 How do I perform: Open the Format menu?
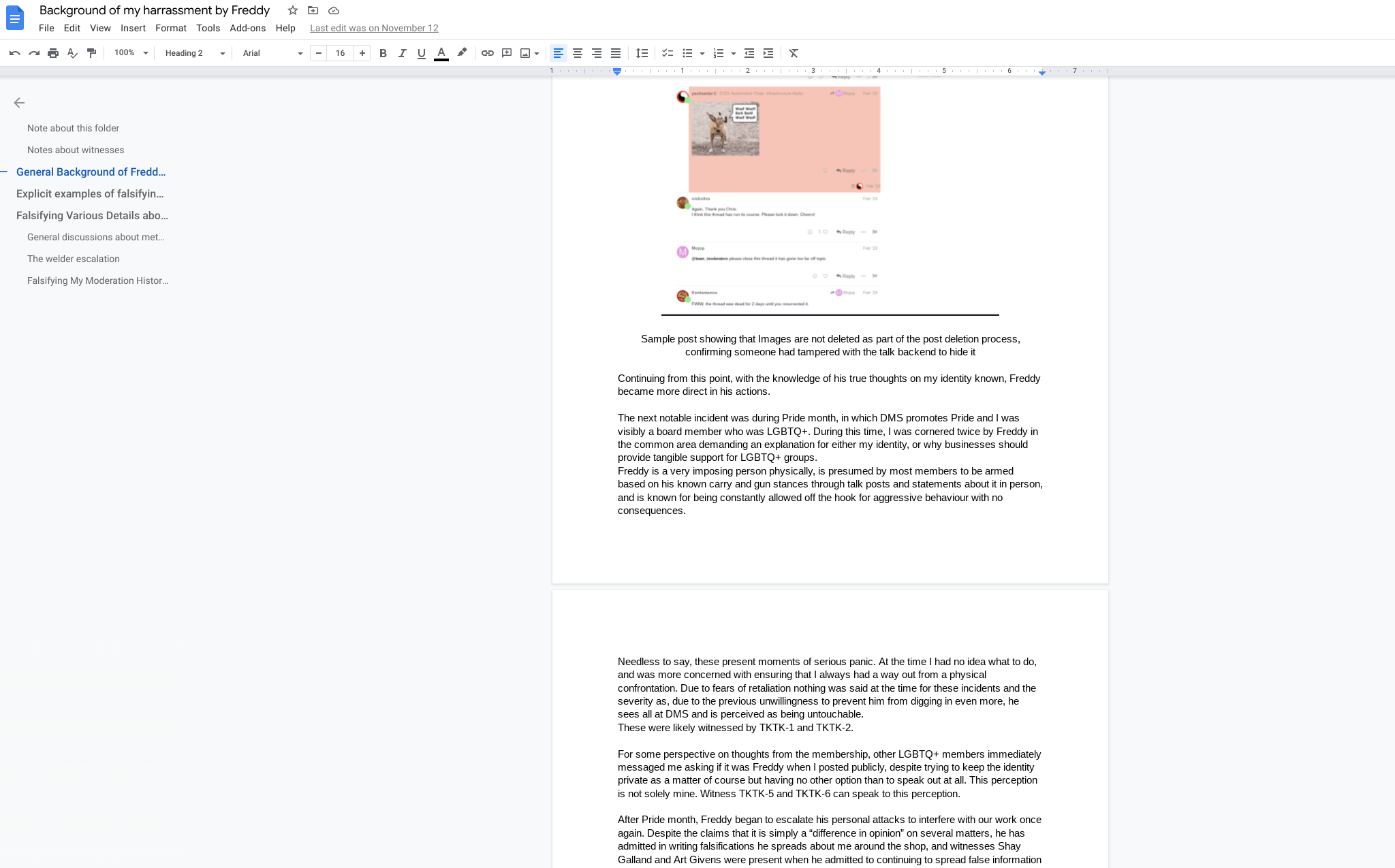(x=170, y=28)
